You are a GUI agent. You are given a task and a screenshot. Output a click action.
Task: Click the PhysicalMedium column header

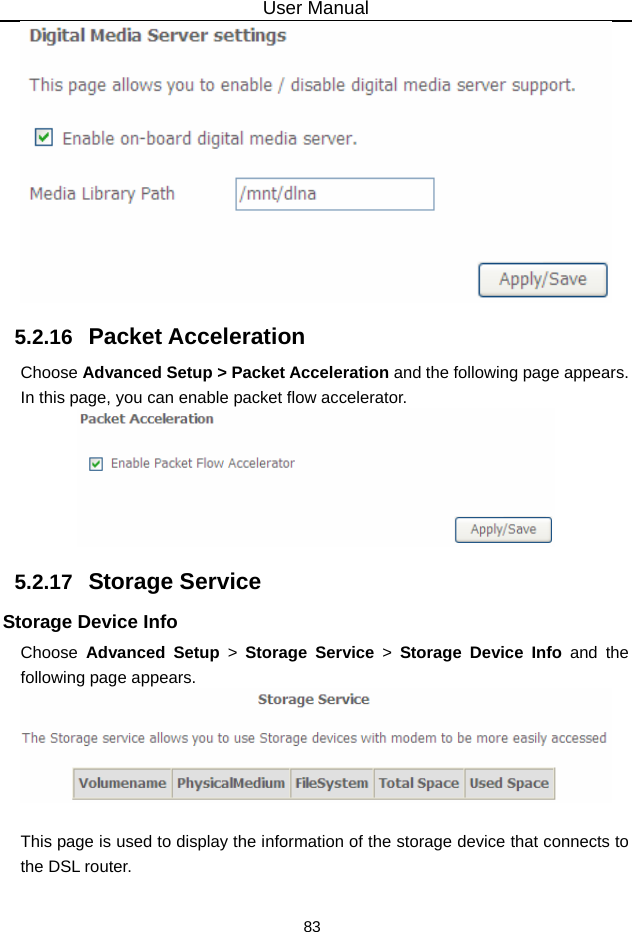pos(231,783)
